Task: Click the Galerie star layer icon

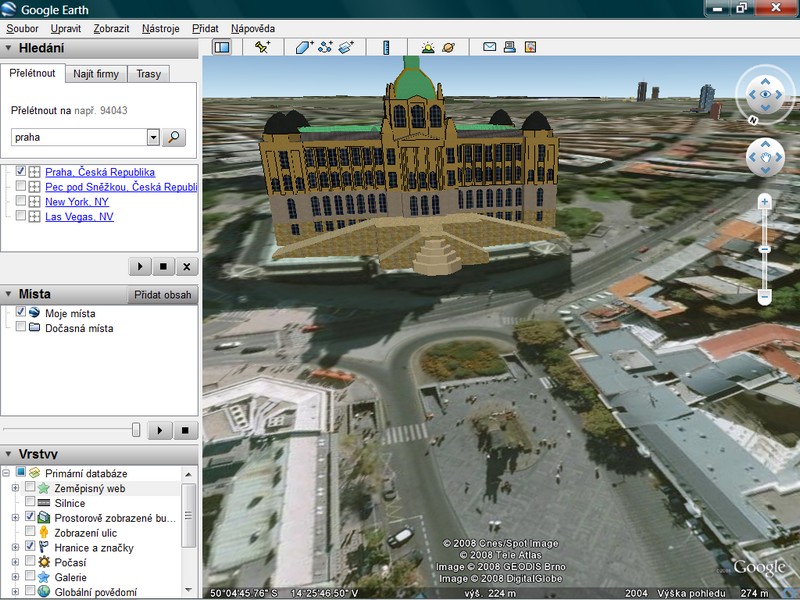Action: click(x=44, y=577)
